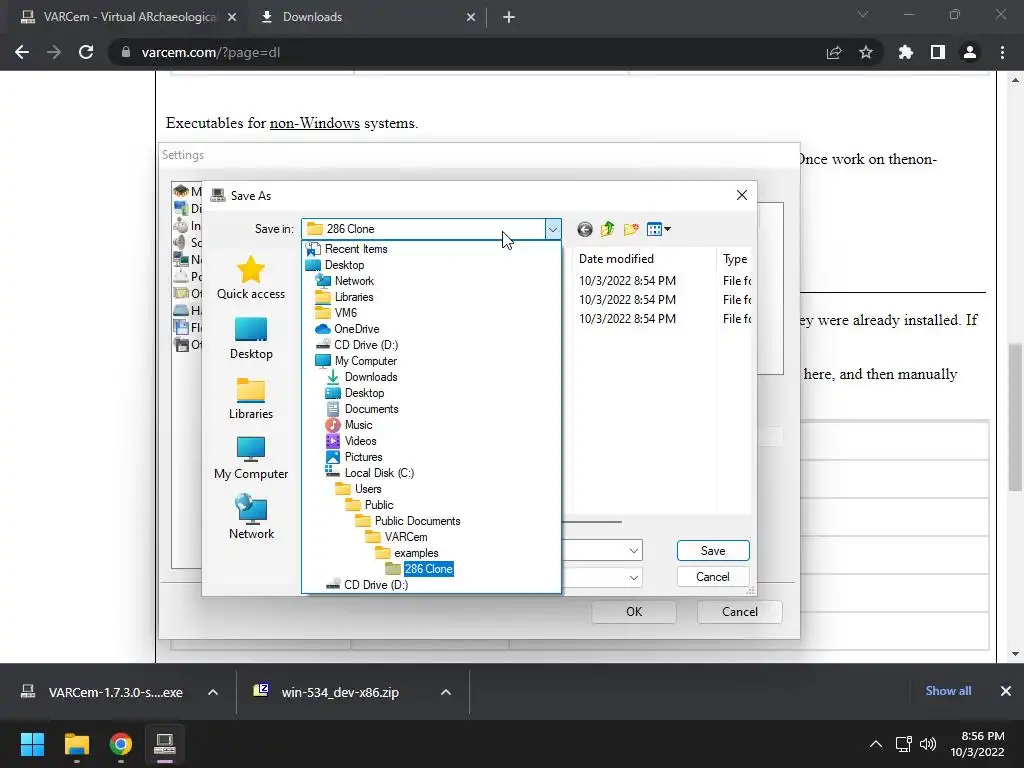Click Cancel in the Settings dialog
1024x768 pixels.
coord(739,612)
